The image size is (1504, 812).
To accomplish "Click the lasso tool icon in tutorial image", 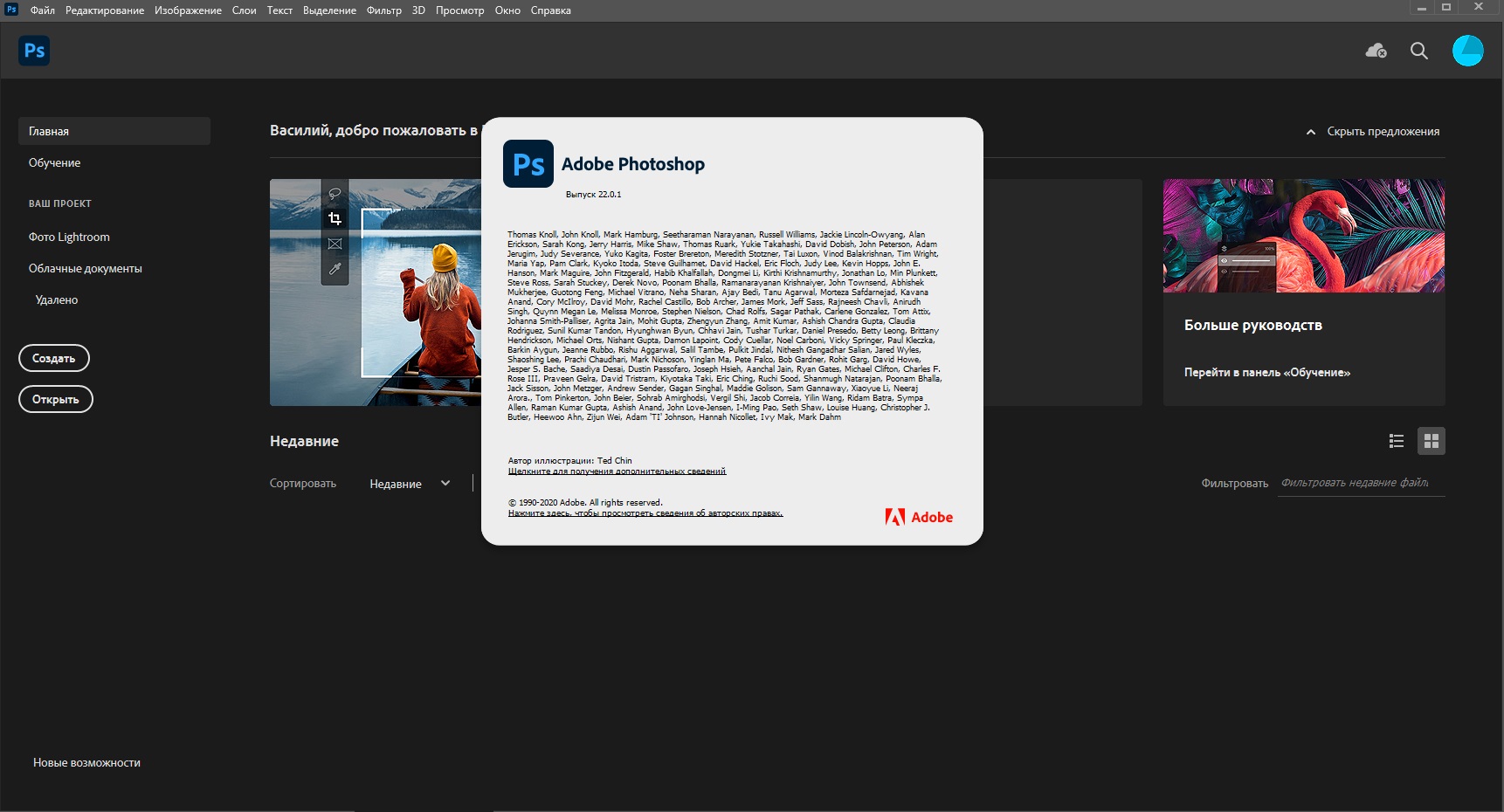I will (x=335, y=193).
